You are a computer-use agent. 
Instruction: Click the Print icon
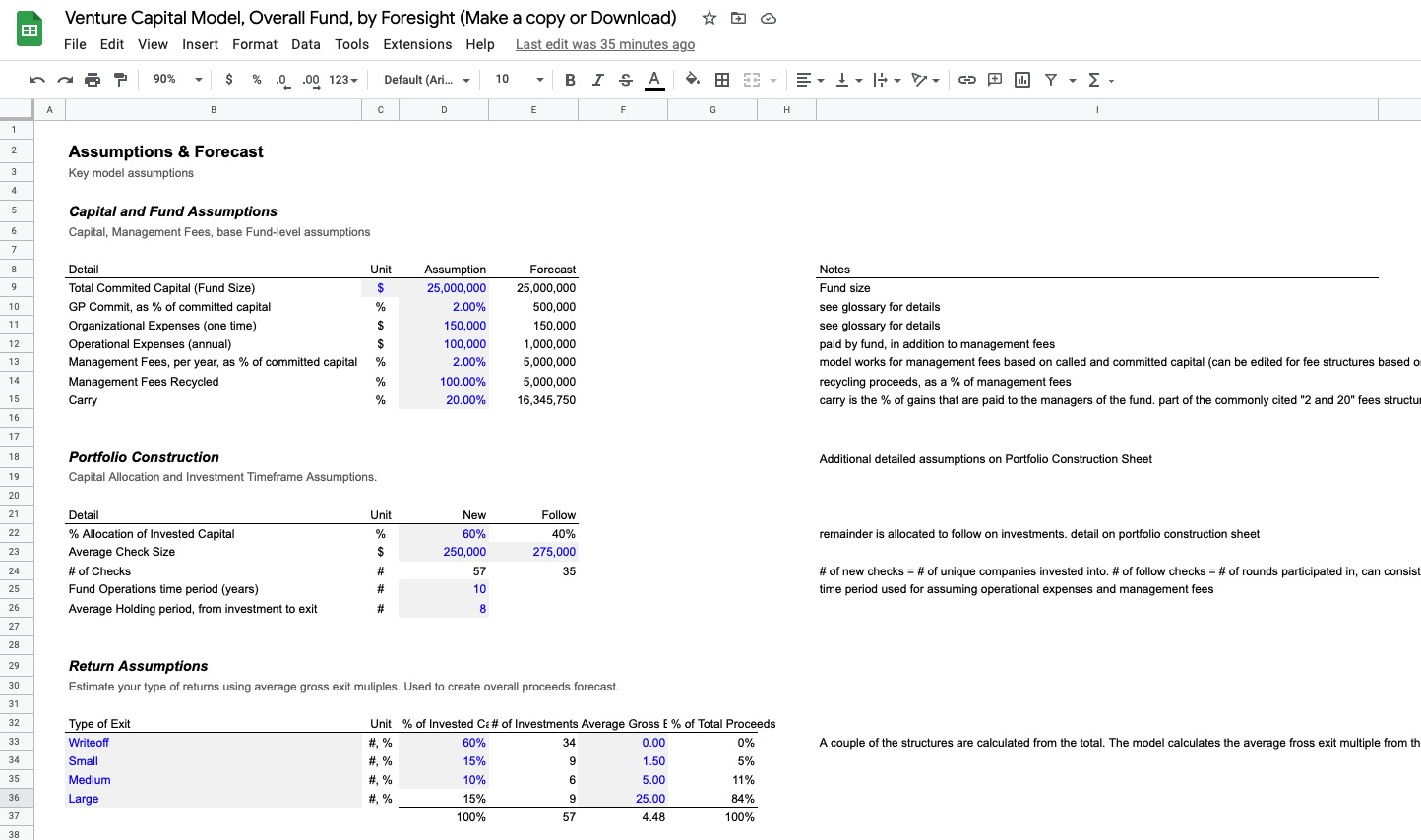(93, 80)
